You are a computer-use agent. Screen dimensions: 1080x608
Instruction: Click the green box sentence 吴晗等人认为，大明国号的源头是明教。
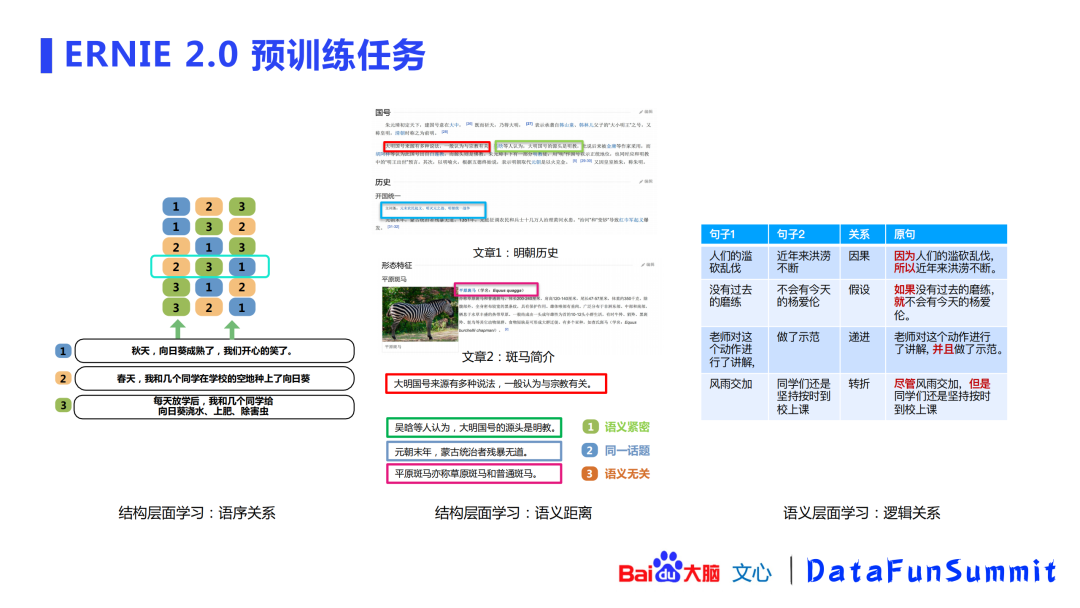[474, 428]
